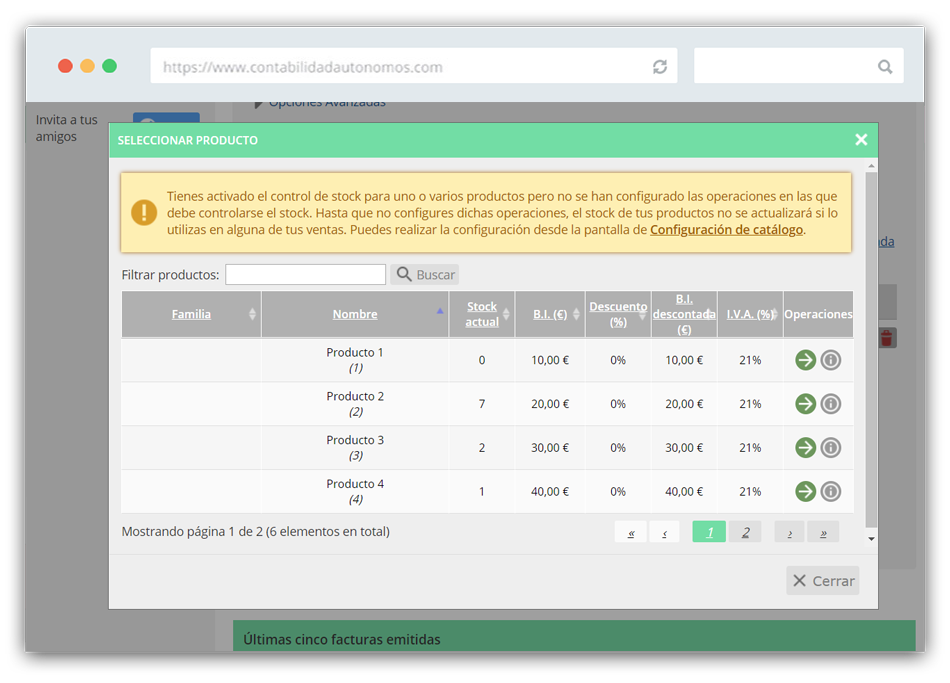Click the macOS red close button
This screenshot has height=683, width=950.
coord(65,66)
